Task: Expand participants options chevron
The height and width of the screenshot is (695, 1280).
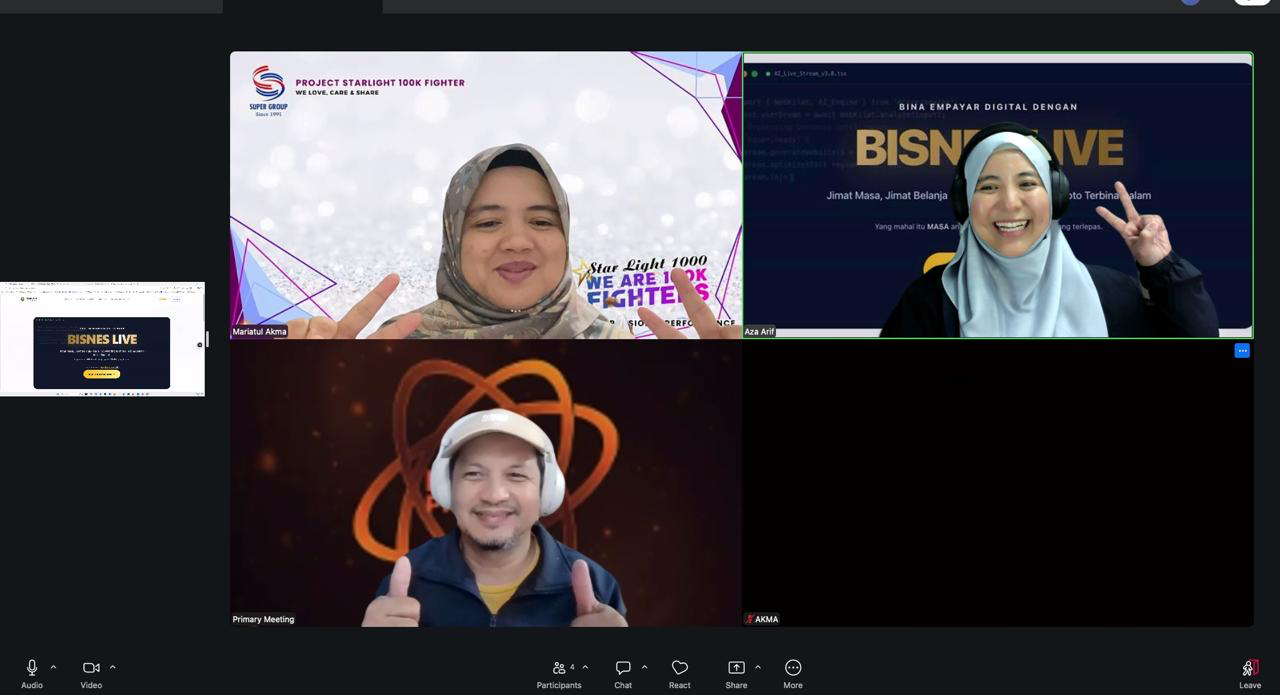Action: pyautogui.click(x=585, y=667)
